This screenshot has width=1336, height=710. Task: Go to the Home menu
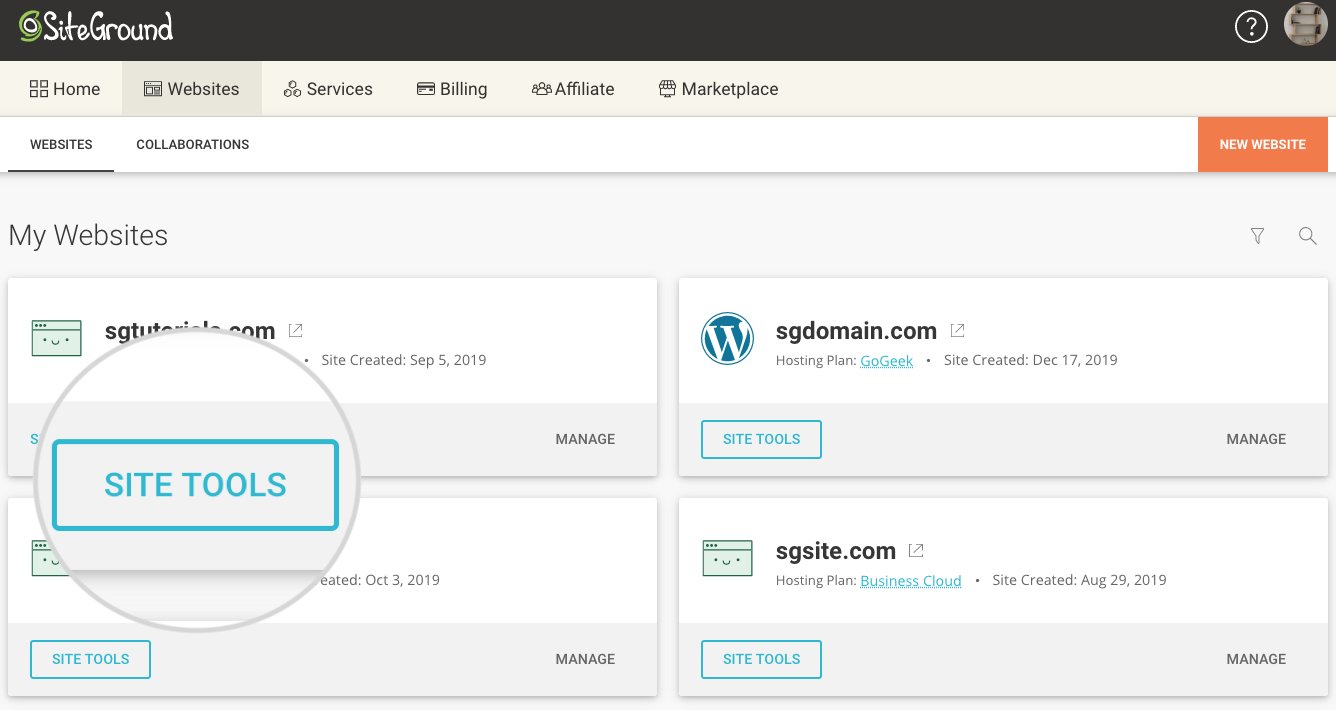pos(65,89)
